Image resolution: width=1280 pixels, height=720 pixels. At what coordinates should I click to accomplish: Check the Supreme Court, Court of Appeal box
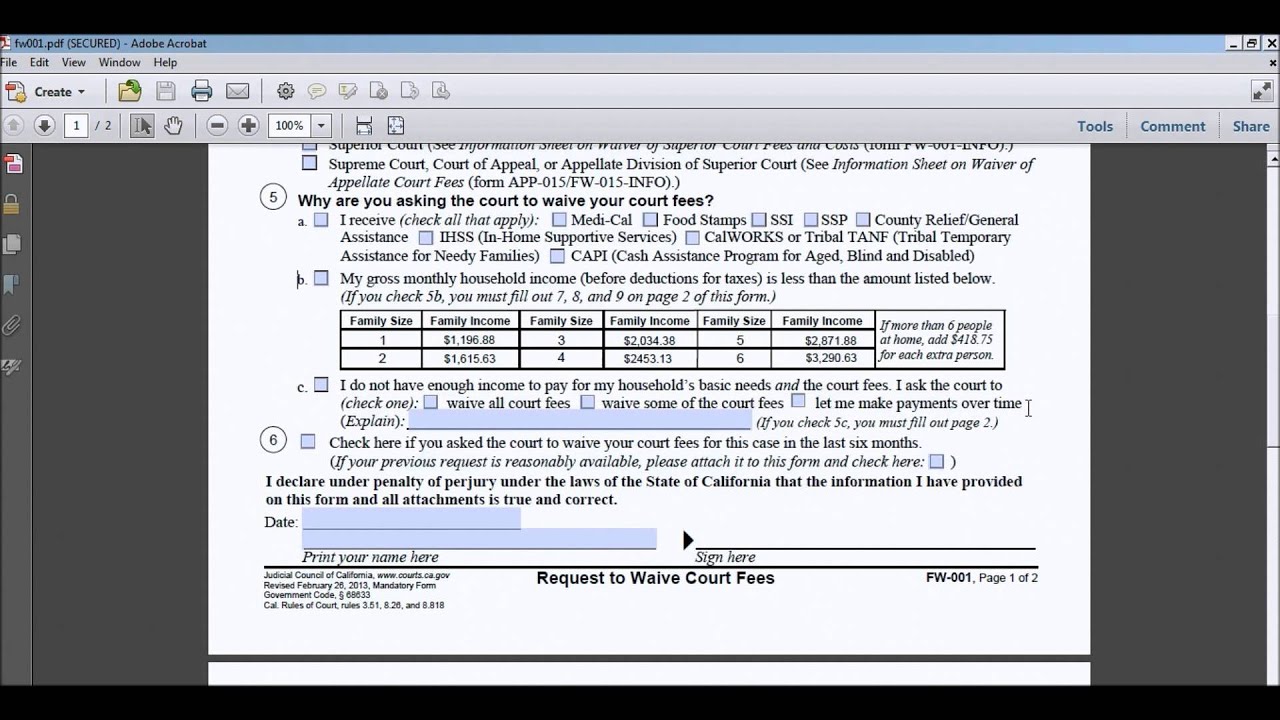(x=309, y=163)
